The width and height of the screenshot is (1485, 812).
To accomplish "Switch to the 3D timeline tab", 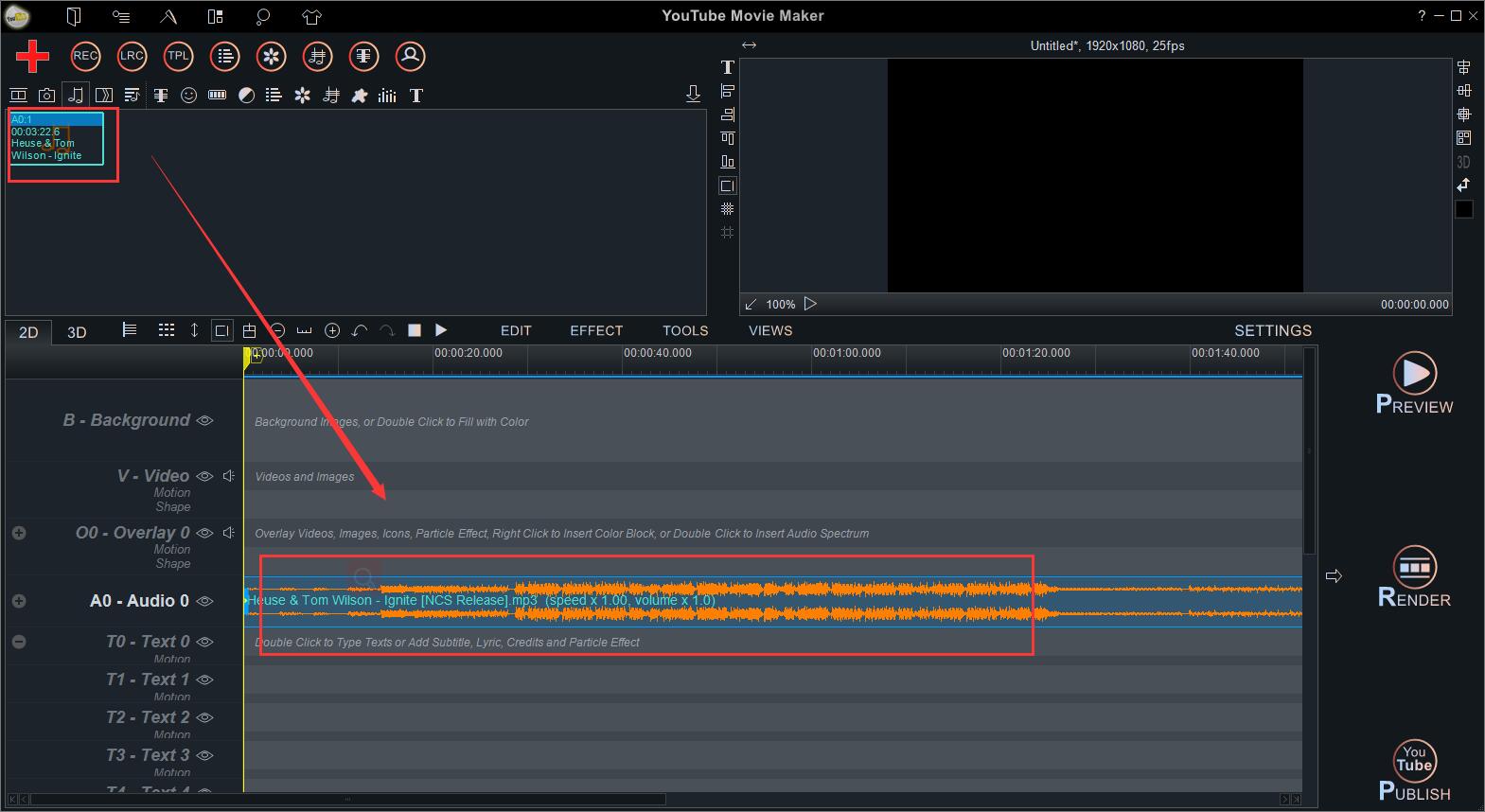I will point(77,332).
